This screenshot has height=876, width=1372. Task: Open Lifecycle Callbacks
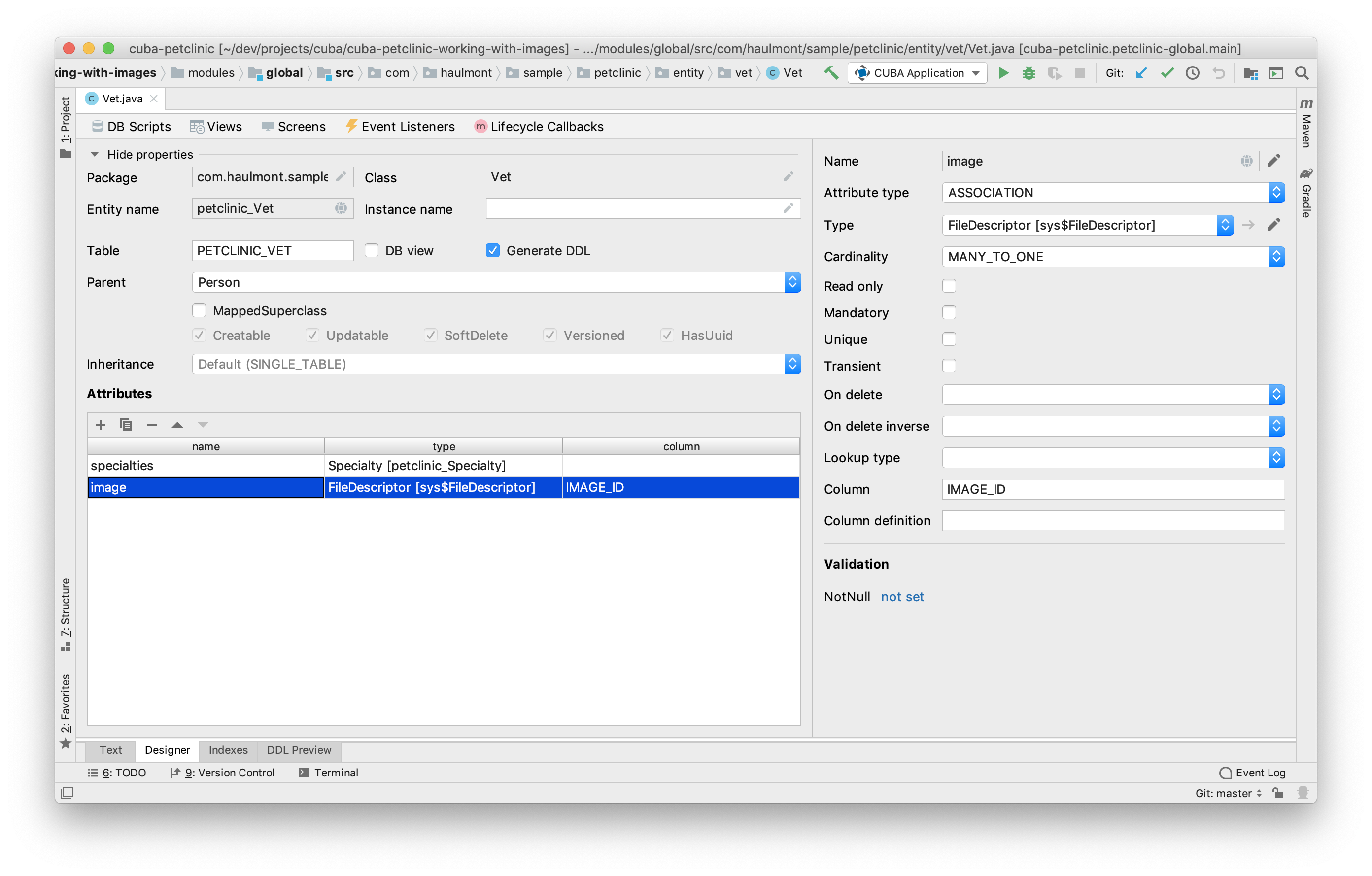click(x=539, y=127)
